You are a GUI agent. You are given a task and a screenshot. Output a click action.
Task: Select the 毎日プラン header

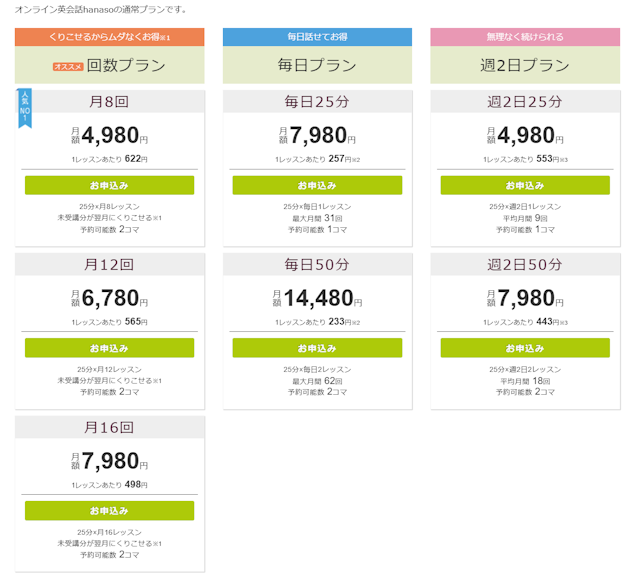click(x=317, y=65)
